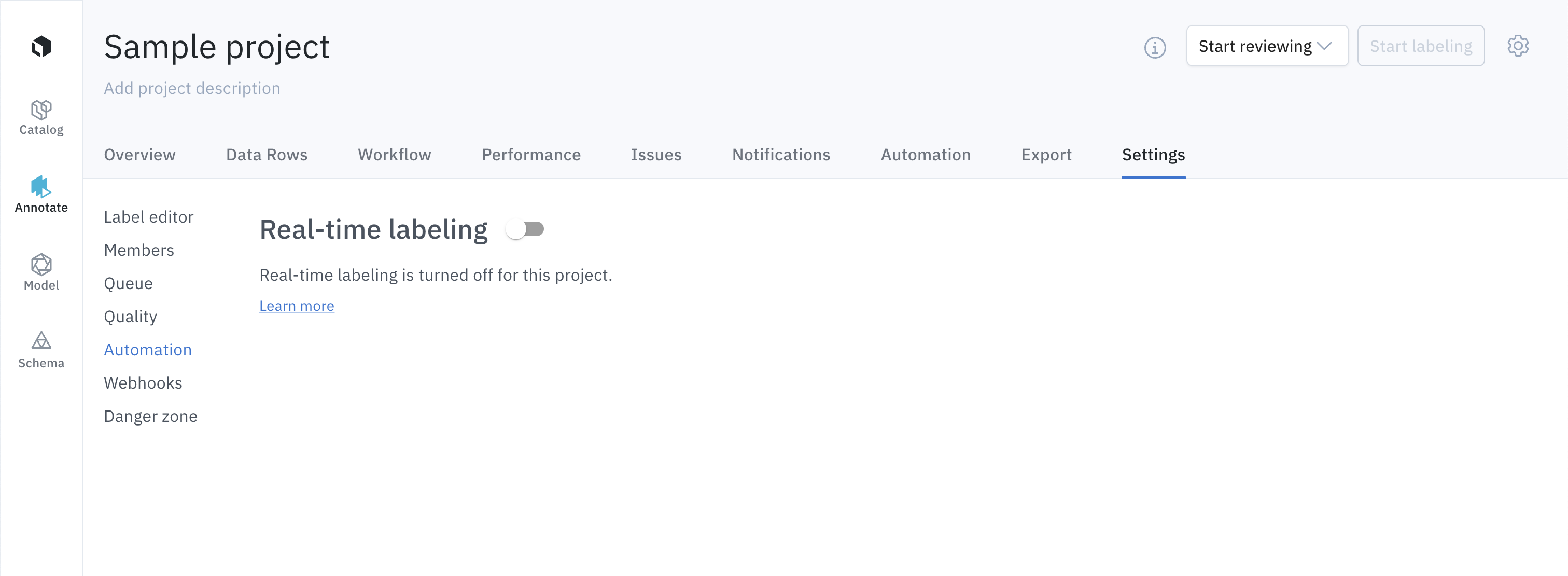Image resolution: width=1568 pixels, height=576 pixels.
Task: Switch to the Overview tab
Action: click(139, 155)
